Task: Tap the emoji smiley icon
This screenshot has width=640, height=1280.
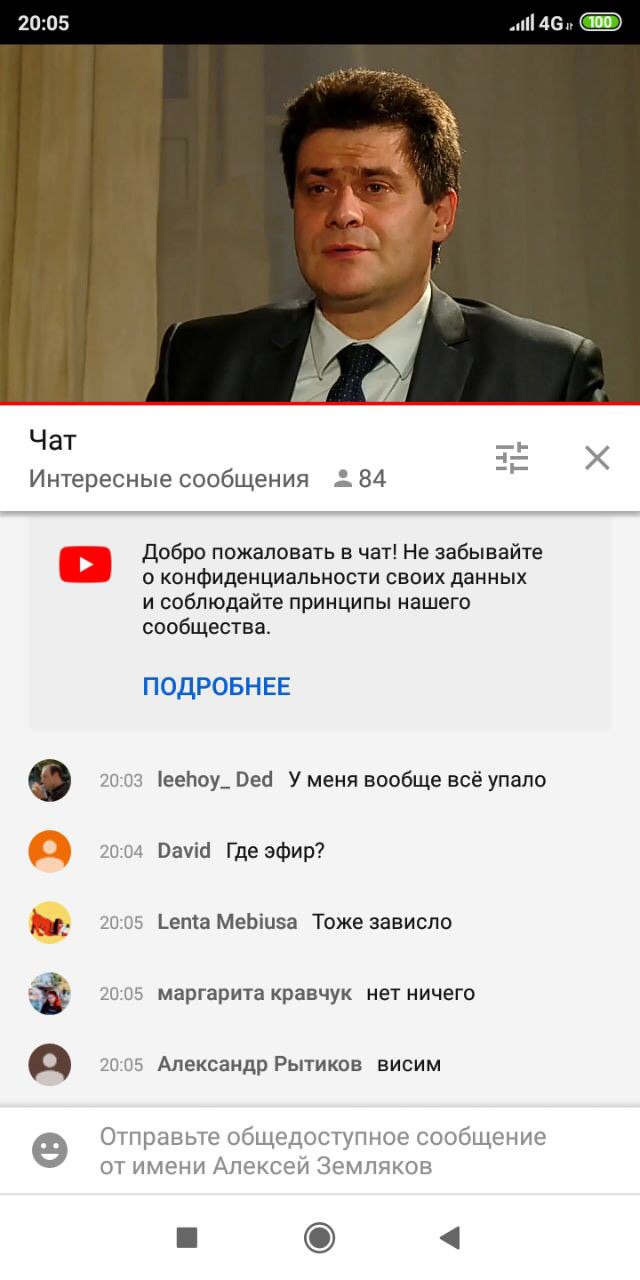Action: [x=50, y=1149]
